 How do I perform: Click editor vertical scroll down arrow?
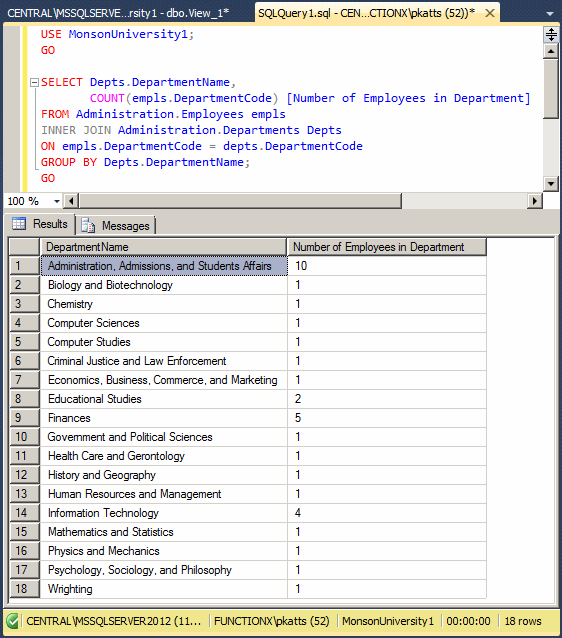[551, 184]
